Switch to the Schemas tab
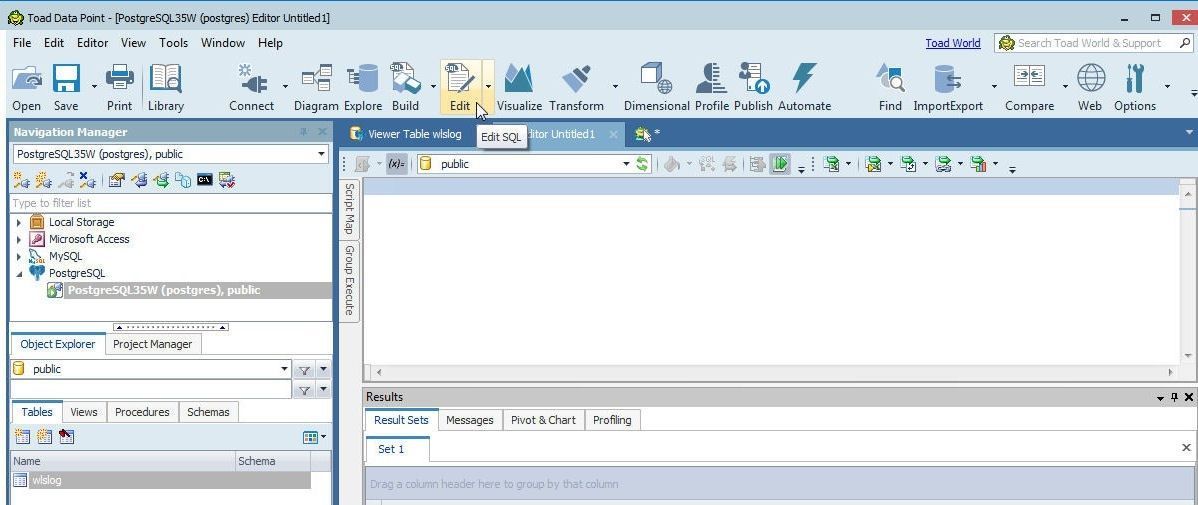 coord(208,412)
